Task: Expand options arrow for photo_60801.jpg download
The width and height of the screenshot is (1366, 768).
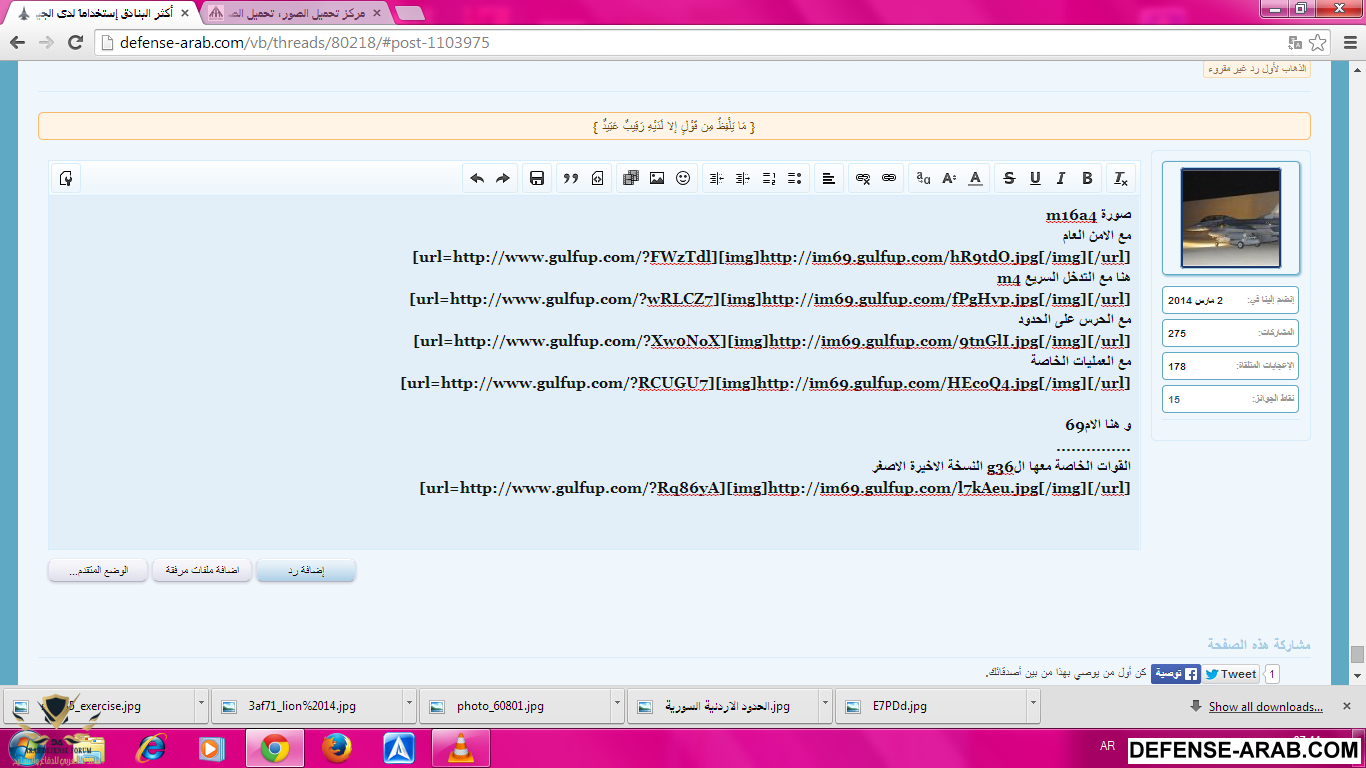Action: (617, 705)
